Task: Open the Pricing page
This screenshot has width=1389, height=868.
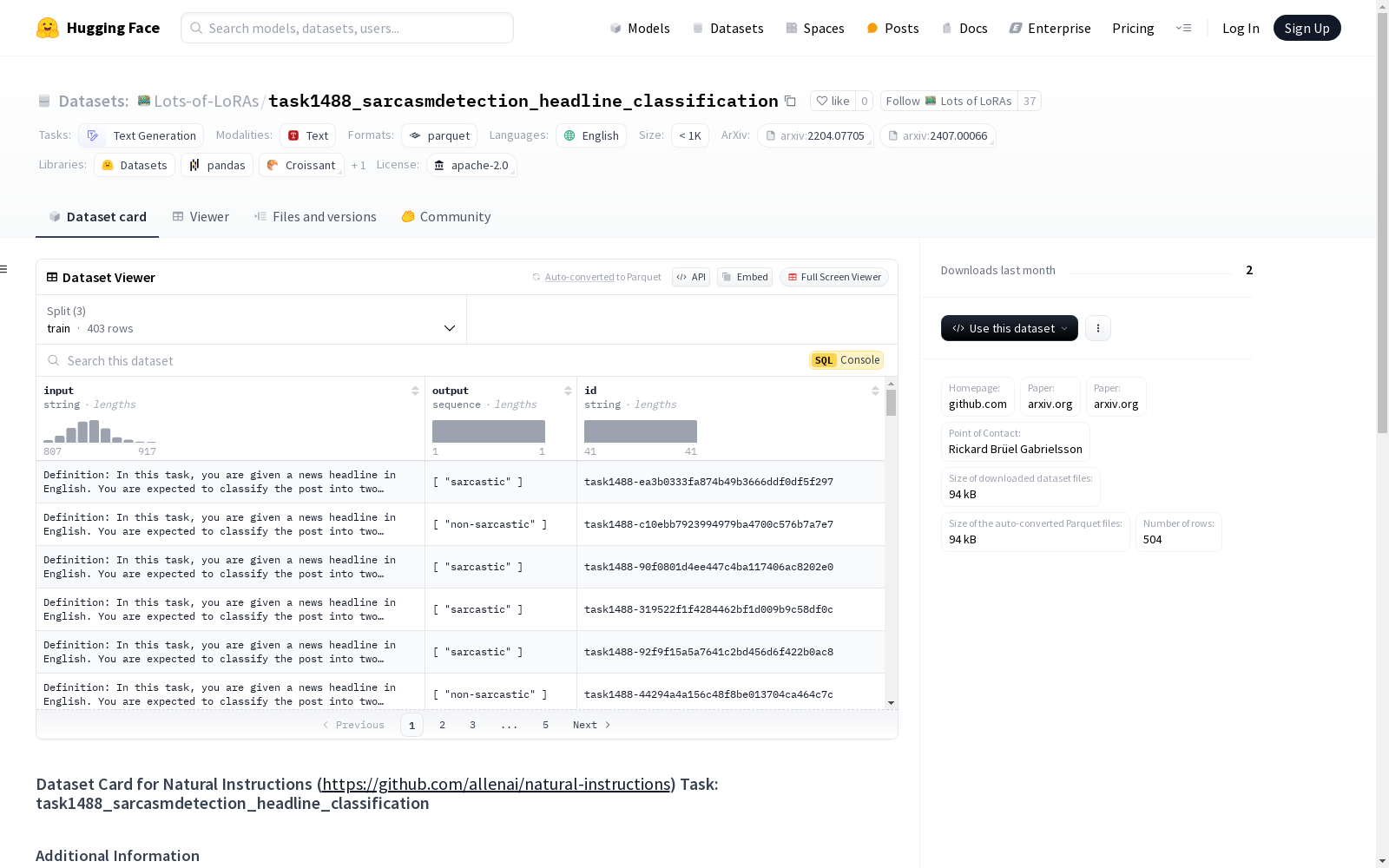Action: pos(1133,28)
